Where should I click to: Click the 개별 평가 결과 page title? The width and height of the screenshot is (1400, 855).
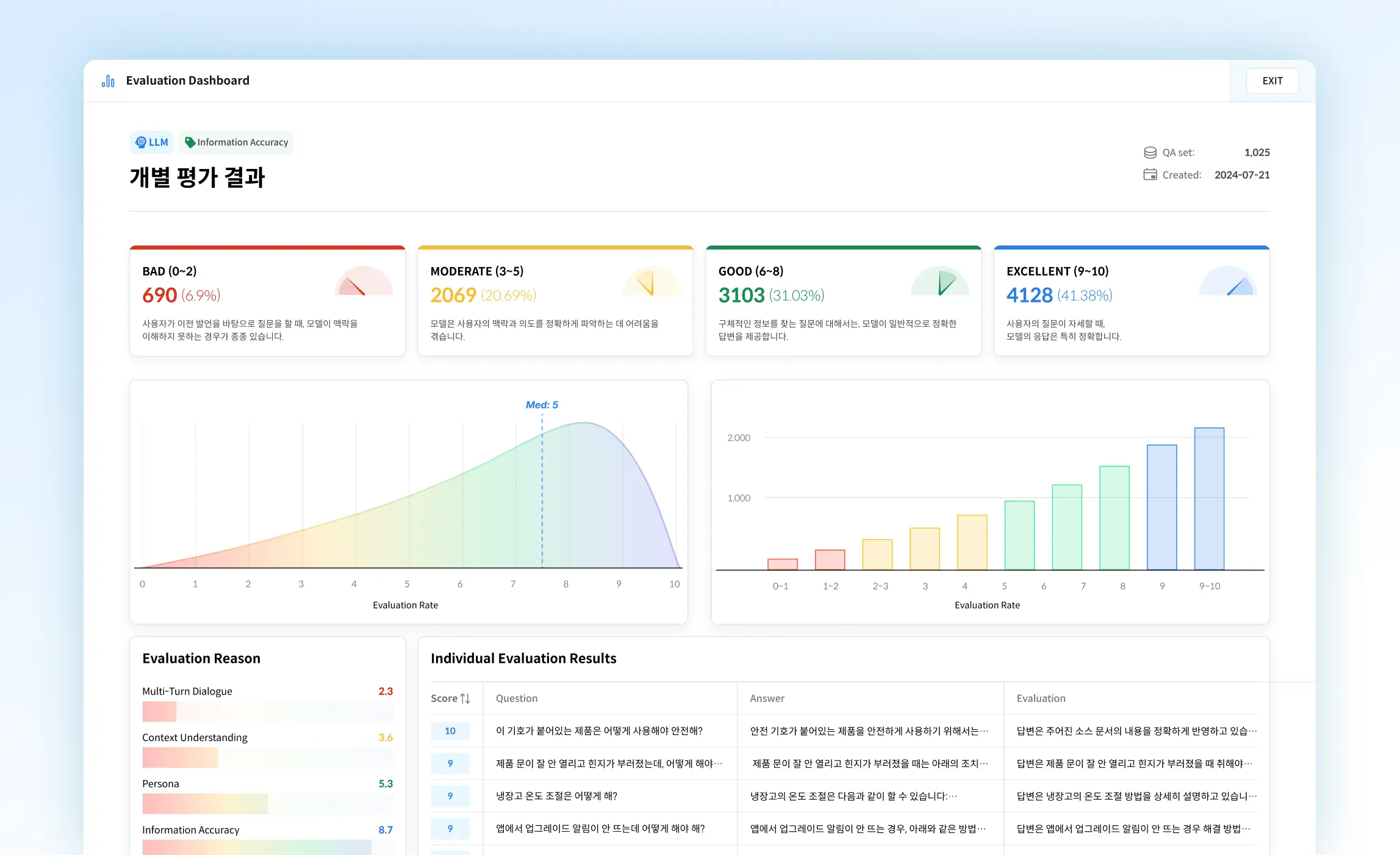click(x=197, y=177)
